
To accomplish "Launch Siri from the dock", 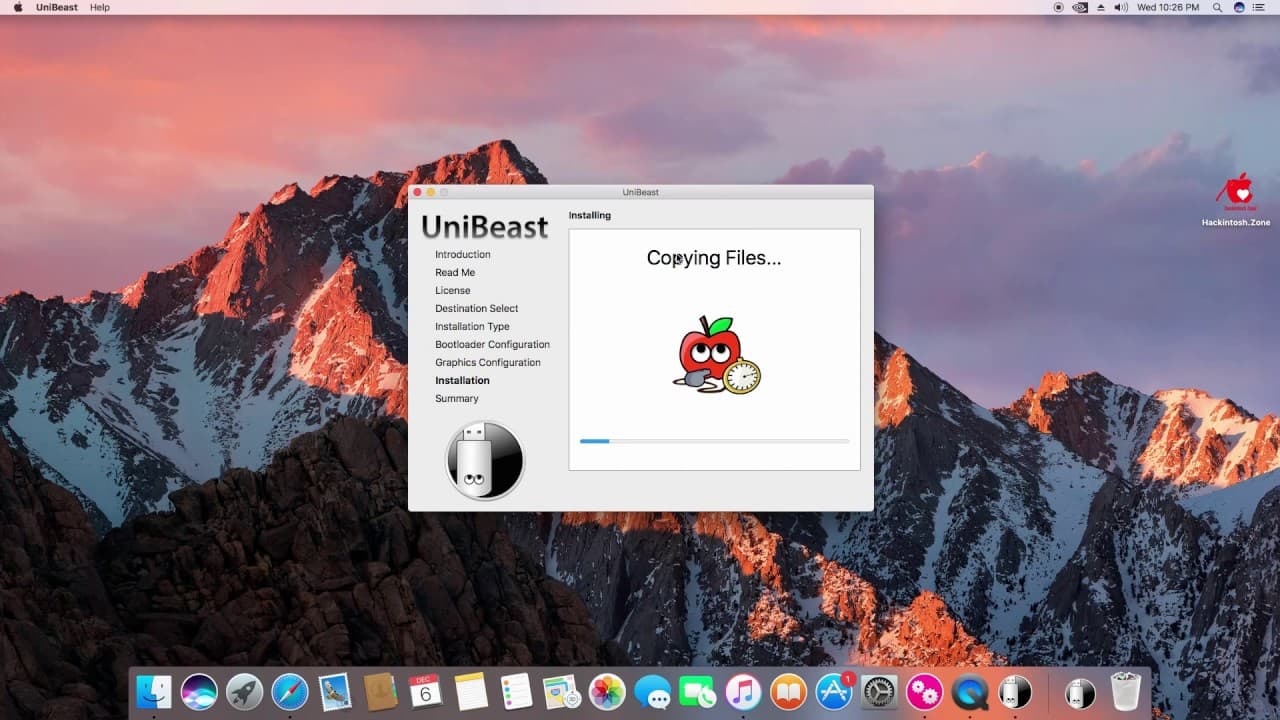I will click(x=199, y=691).
